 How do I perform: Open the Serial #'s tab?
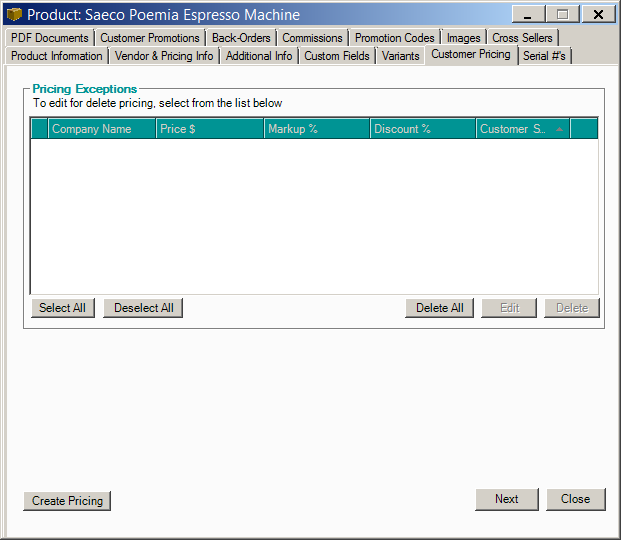(x=544, y=56)
